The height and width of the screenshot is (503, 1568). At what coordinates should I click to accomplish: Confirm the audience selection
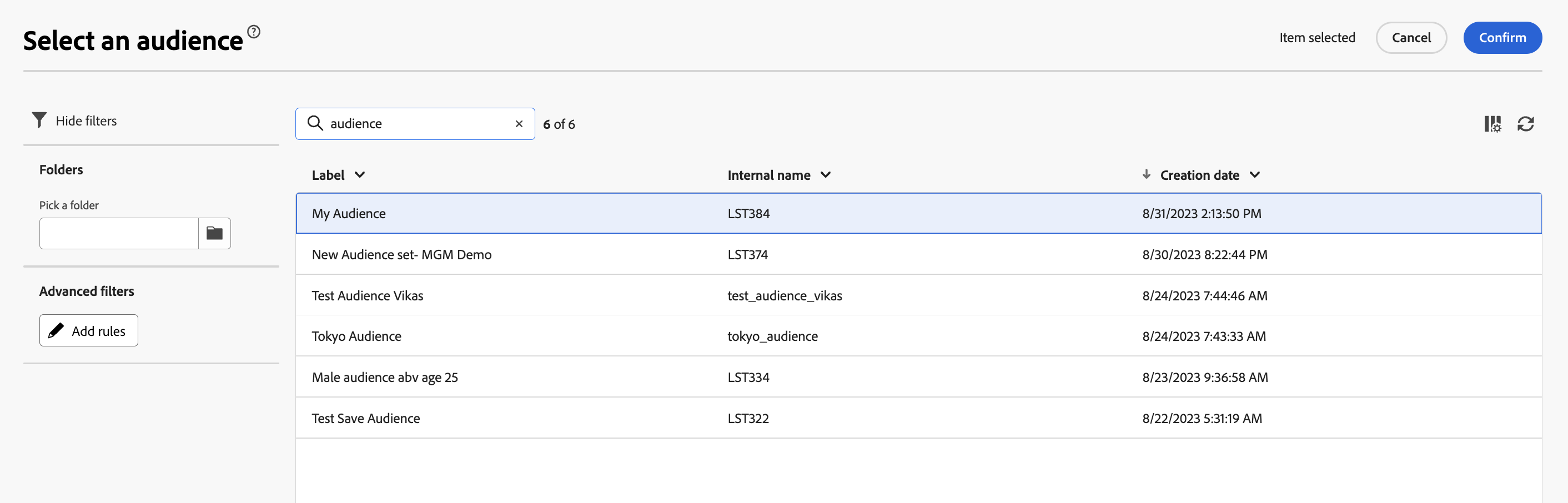1502,38
